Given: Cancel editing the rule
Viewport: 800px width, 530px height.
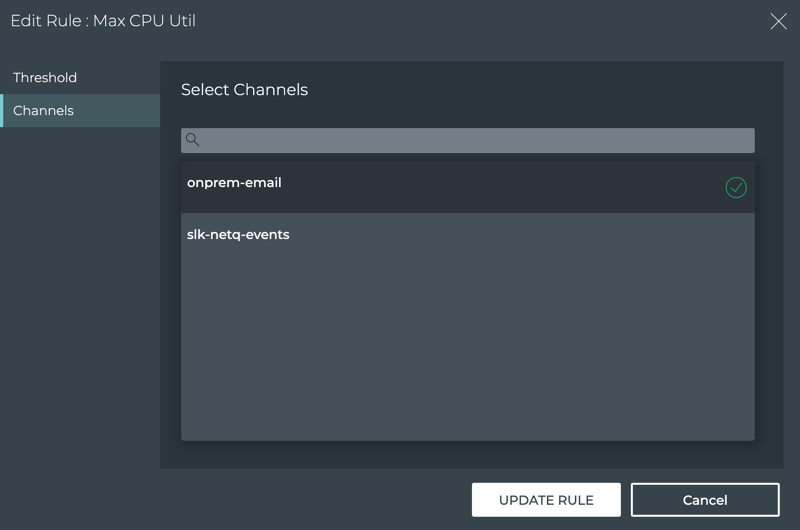Looking at the screenshot, I should point(705,500).
